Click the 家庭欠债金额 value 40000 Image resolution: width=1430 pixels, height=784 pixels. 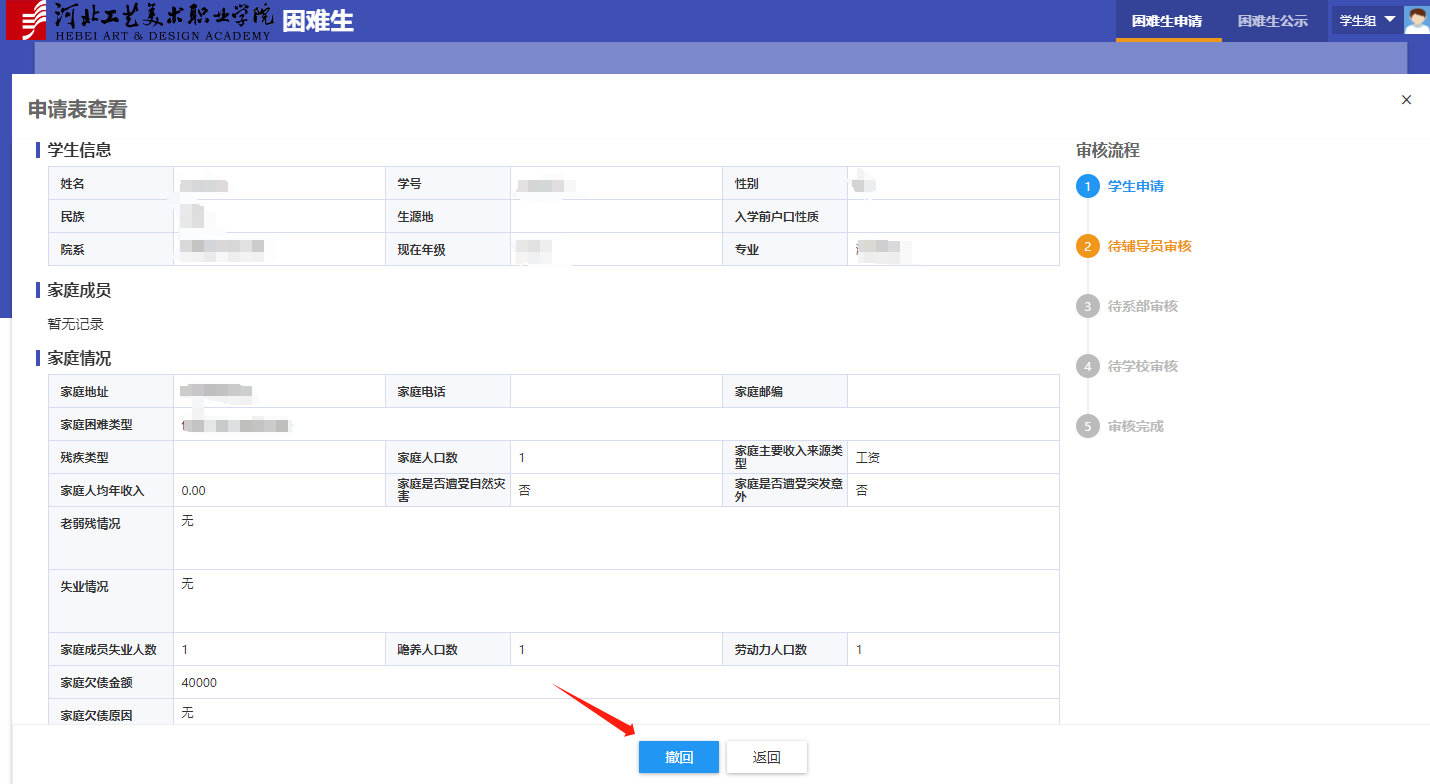click(199, 683)
